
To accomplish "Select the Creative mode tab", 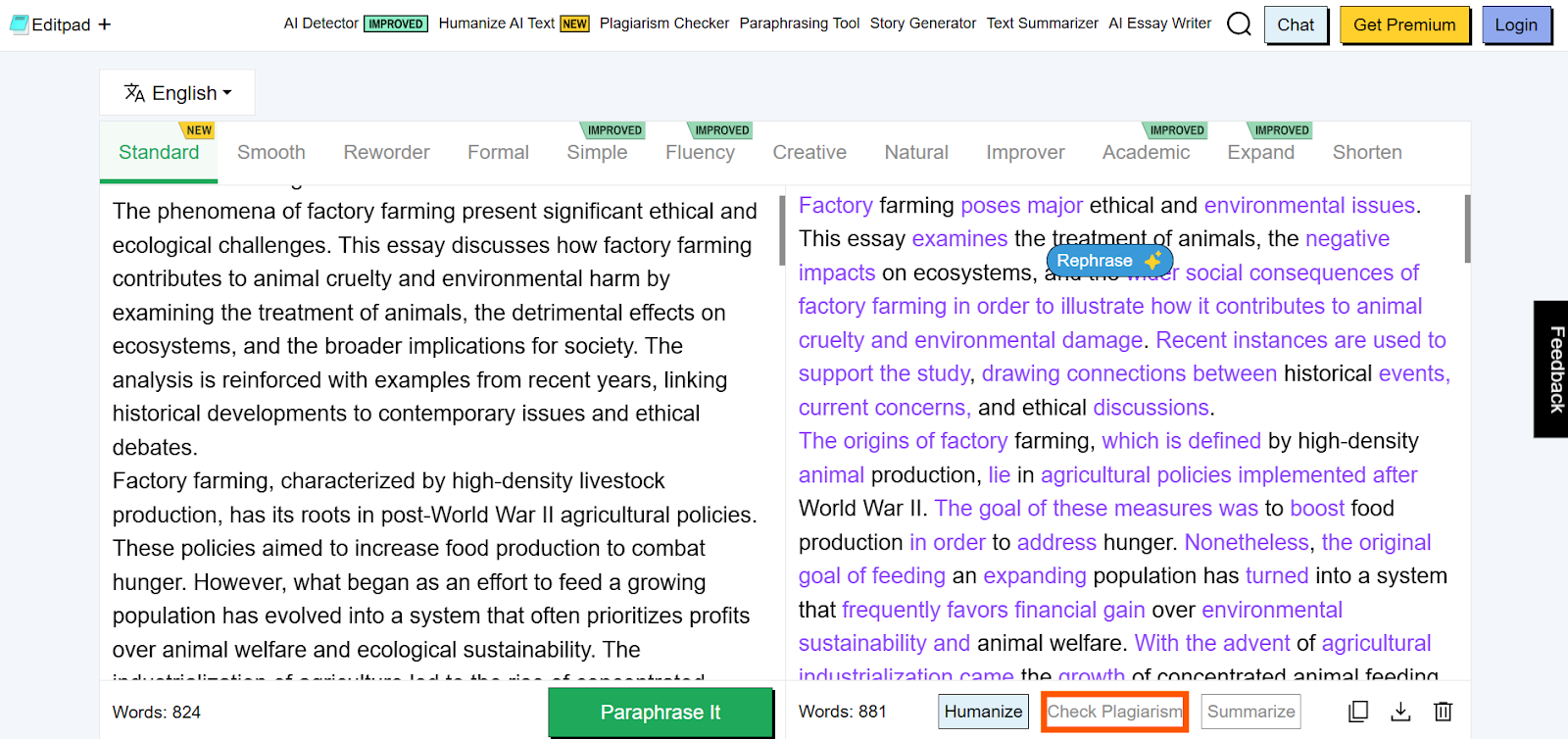I will pos(809,152).
